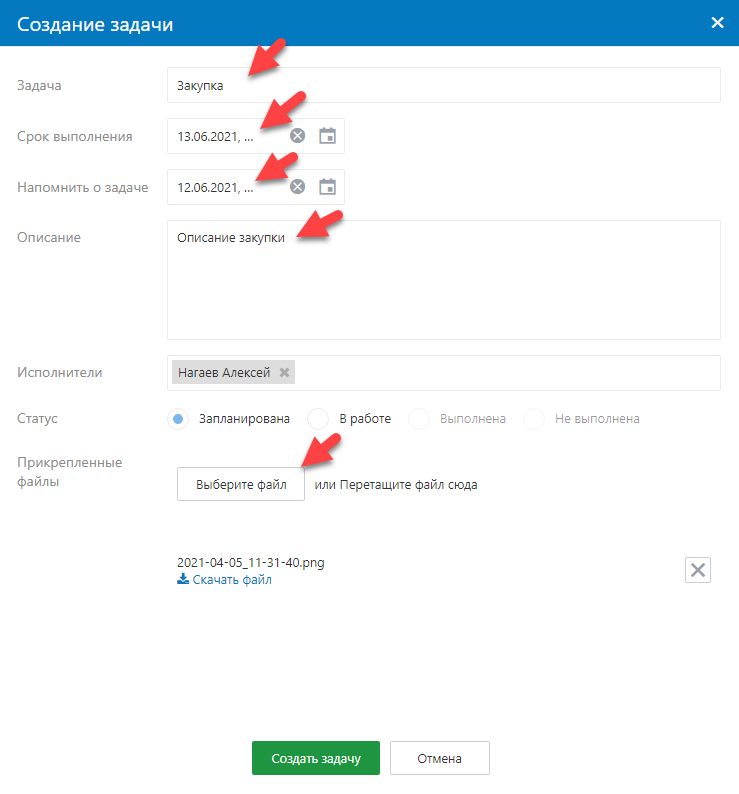The height and width of the screenshot is (794, 739).
Task: Click the Выберите файл button
Action: (x=241, y=485)
